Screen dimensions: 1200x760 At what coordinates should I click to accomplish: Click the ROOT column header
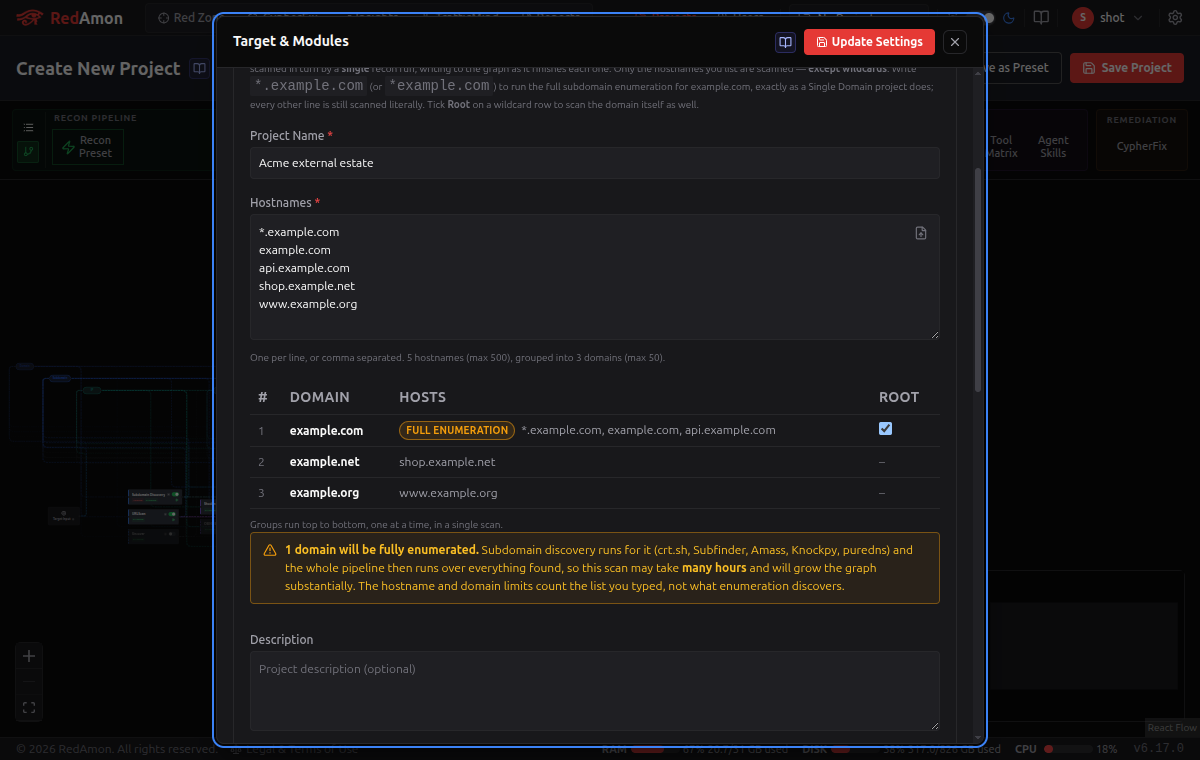click(x=899, y=397)
